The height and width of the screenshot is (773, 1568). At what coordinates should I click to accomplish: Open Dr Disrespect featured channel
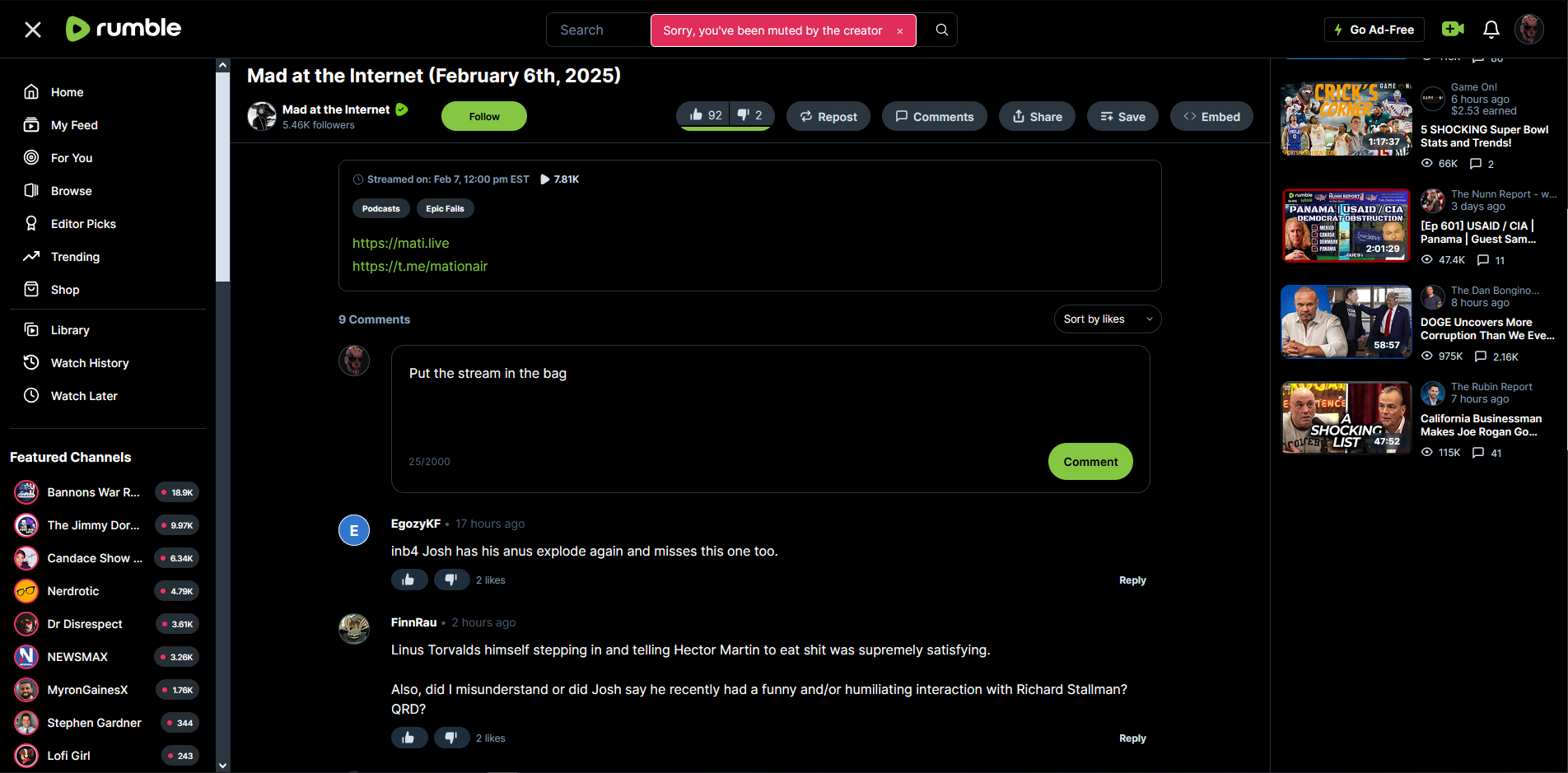(x=107, y=624)
